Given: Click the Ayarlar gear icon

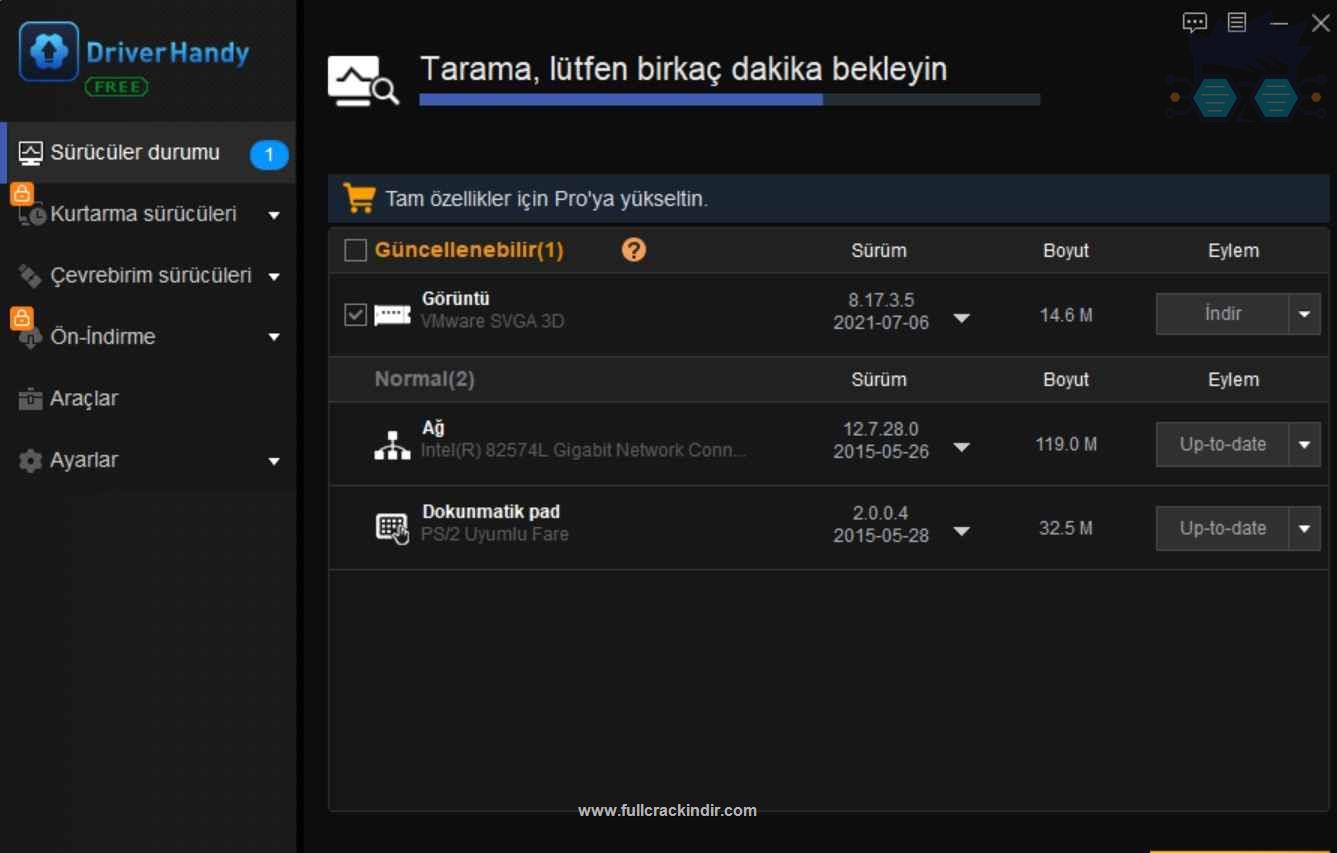Looking at the screenshot, I should coord(31,461).
